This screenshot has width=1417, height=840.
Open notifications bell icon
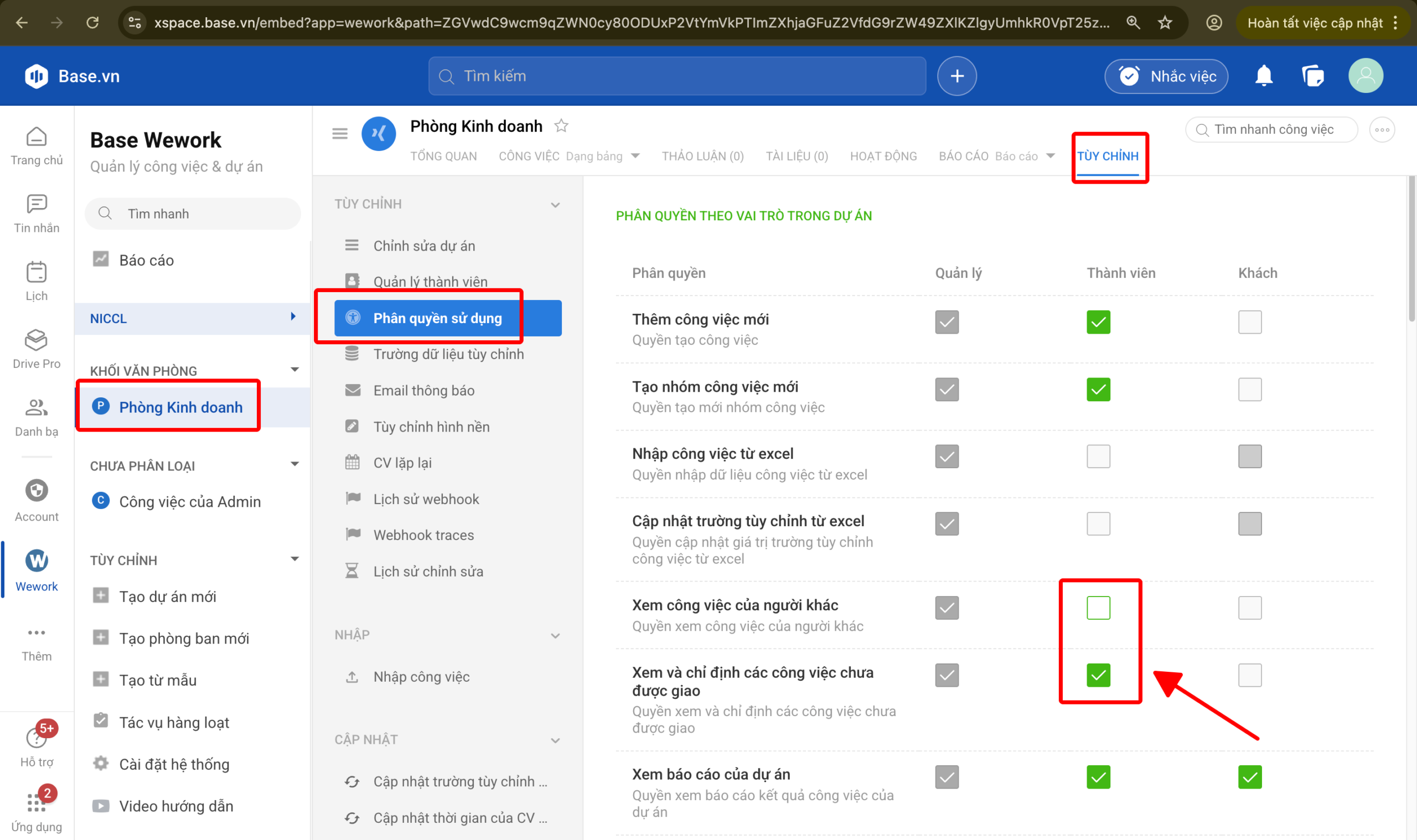point(1263,76)
